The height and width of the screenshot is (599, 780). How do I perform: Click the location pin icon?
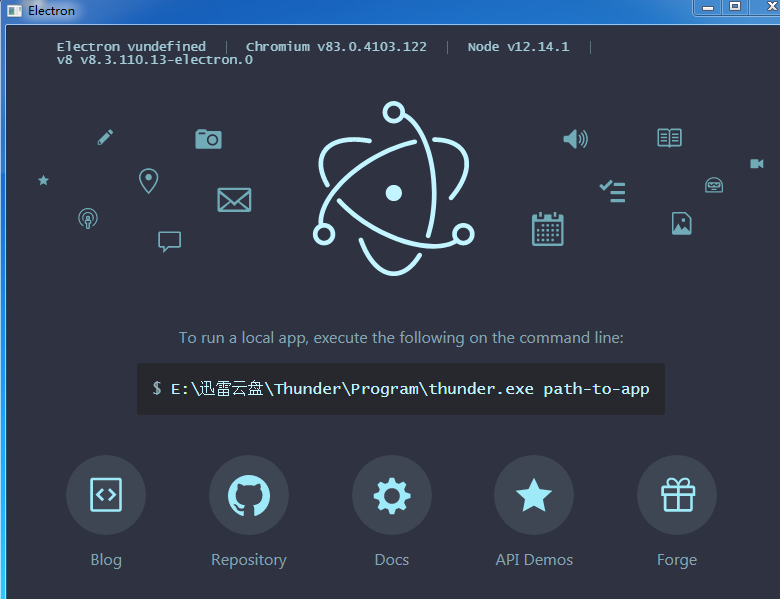click(148, 181)
